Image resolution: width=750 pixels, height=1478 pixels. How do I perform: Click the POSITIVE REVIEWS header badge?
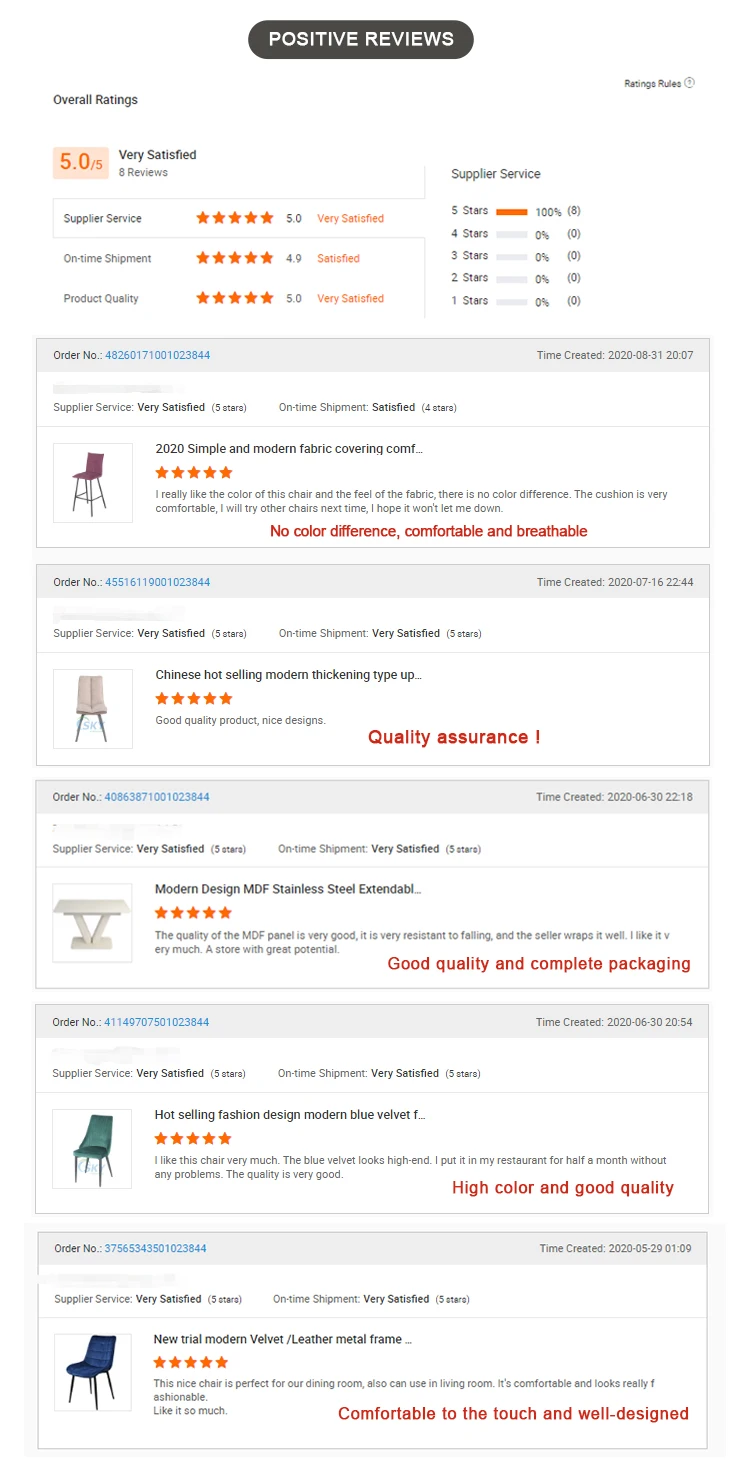pyautogui.click(x=361, y=39)
